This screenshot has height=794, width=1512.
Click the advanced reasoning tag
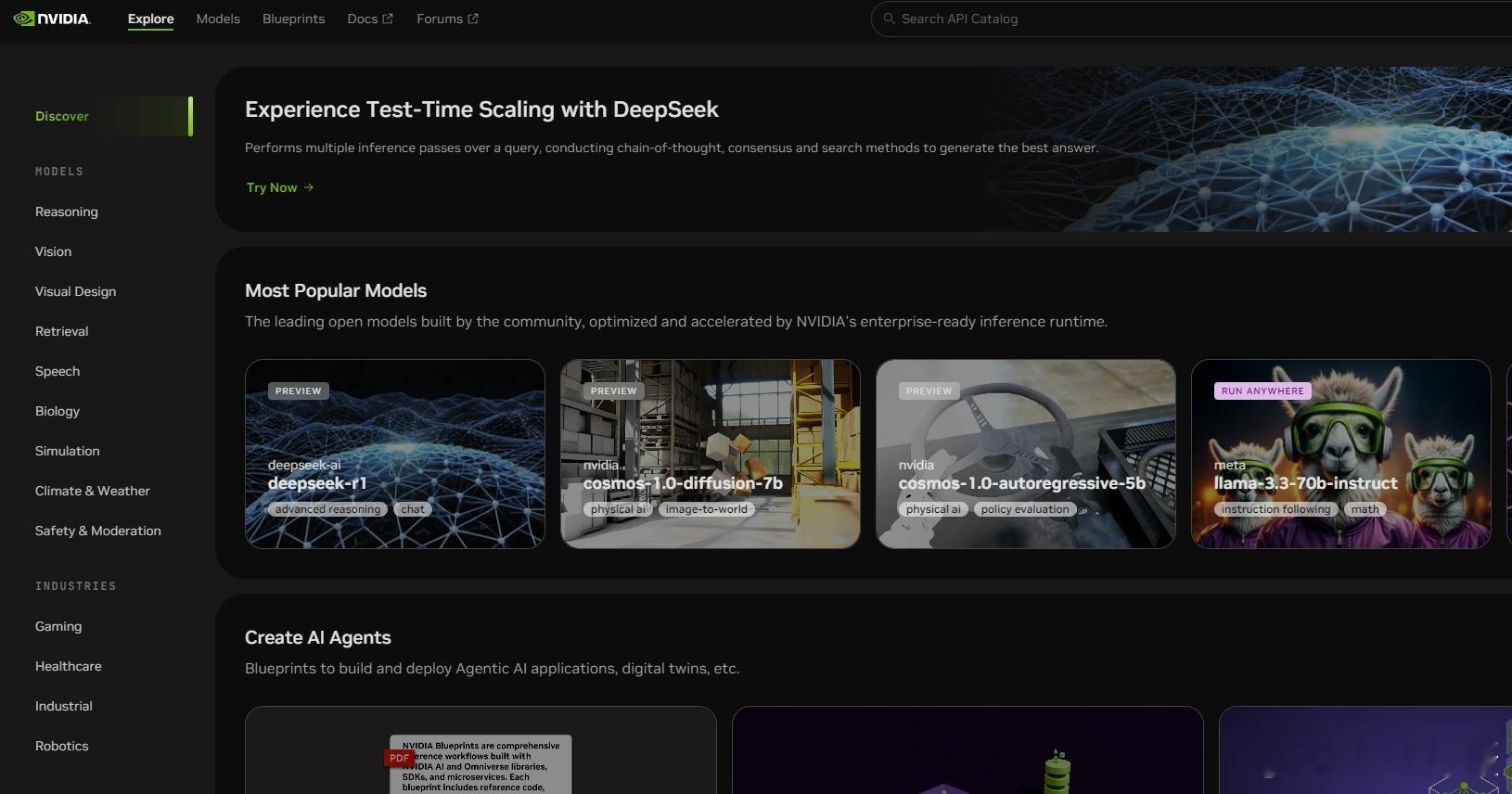[327, 509]
